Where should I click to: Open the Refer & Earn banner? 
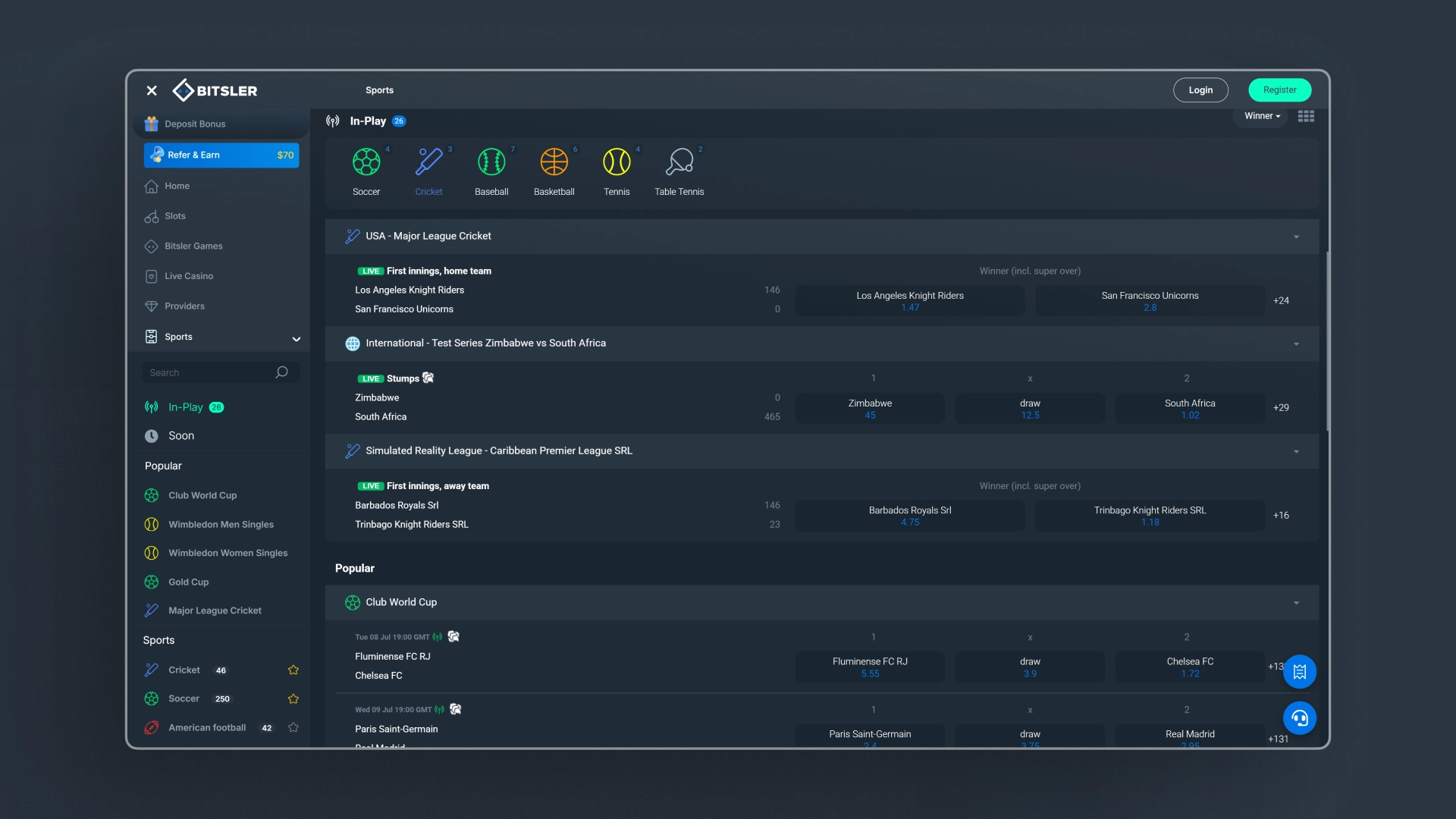click(221, 155)
